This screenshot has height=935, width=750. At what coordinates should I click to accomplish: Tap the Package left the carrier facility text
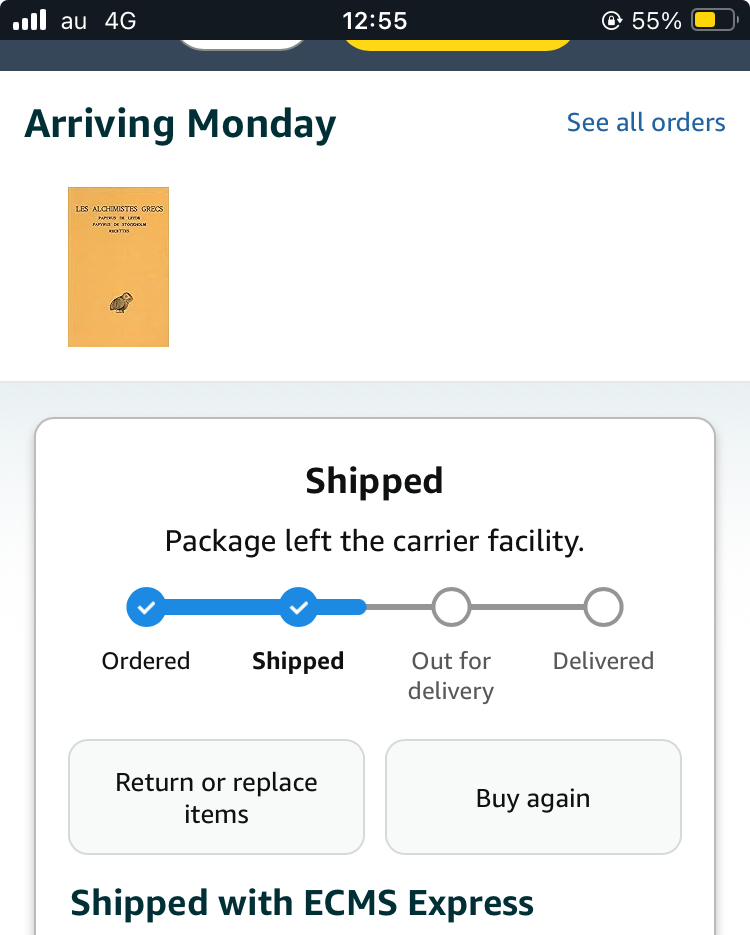coord(374,541)
